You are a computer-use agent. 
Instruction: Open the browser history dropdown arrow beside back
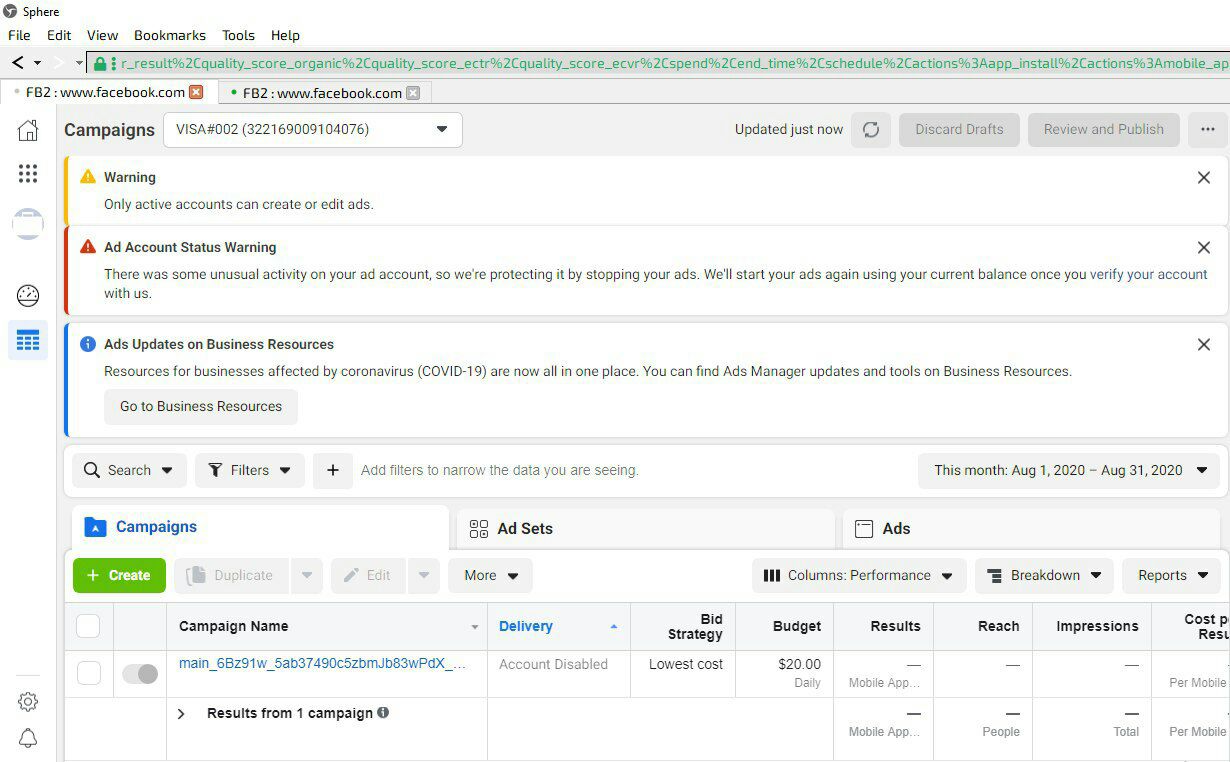[x=38, y=63]
